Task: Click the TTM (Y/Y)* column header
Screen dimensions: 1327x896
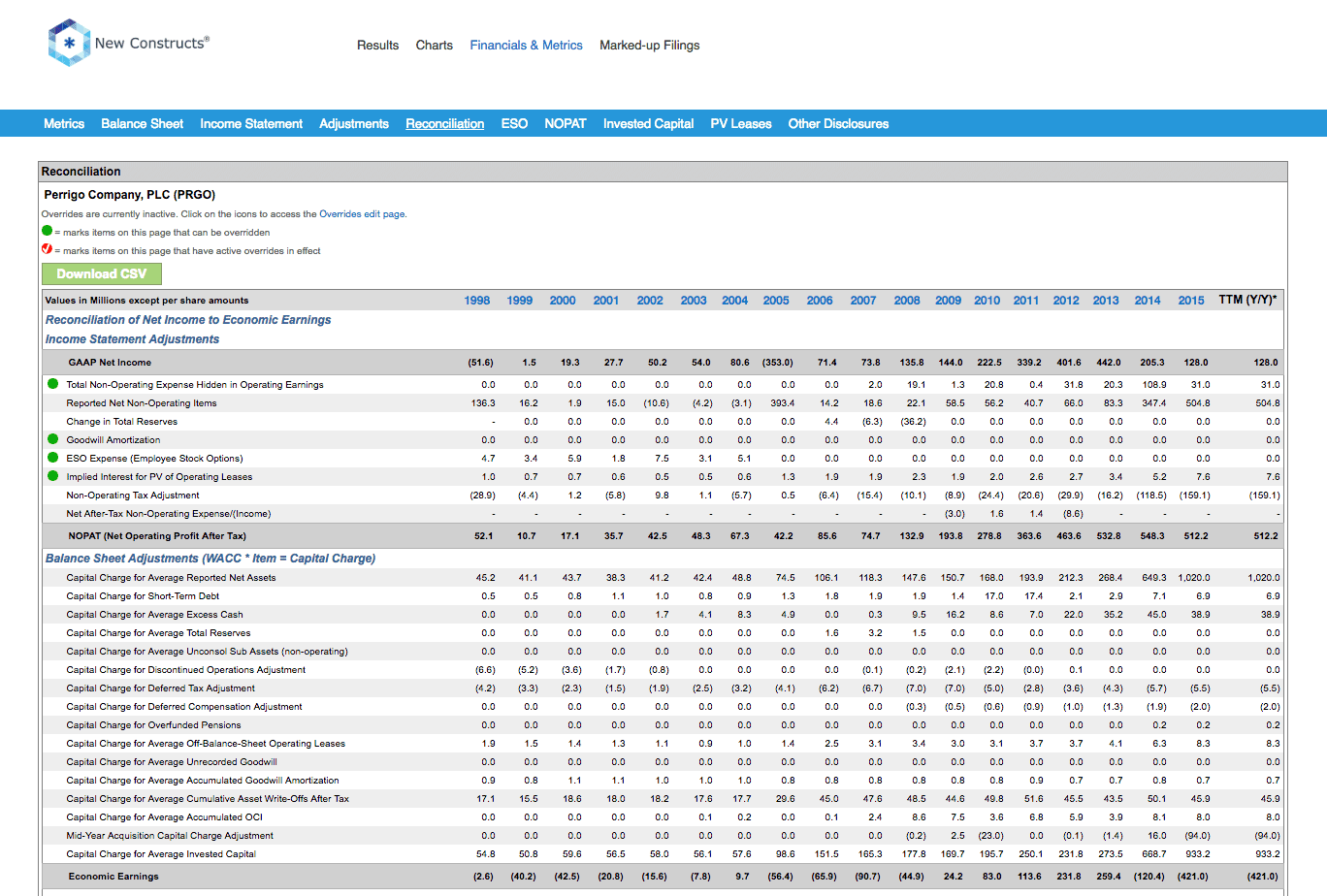Action: (1248, 300)
